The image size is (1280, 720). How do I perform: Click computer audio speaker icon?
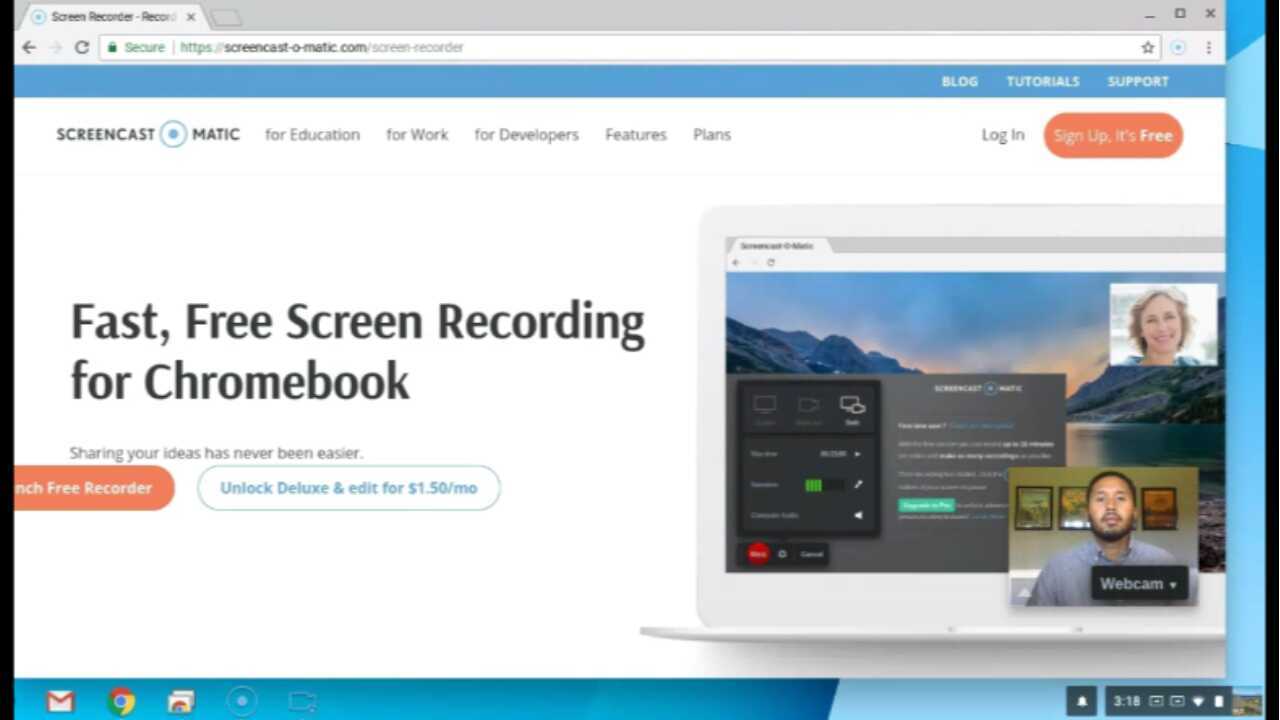(858, 515)
